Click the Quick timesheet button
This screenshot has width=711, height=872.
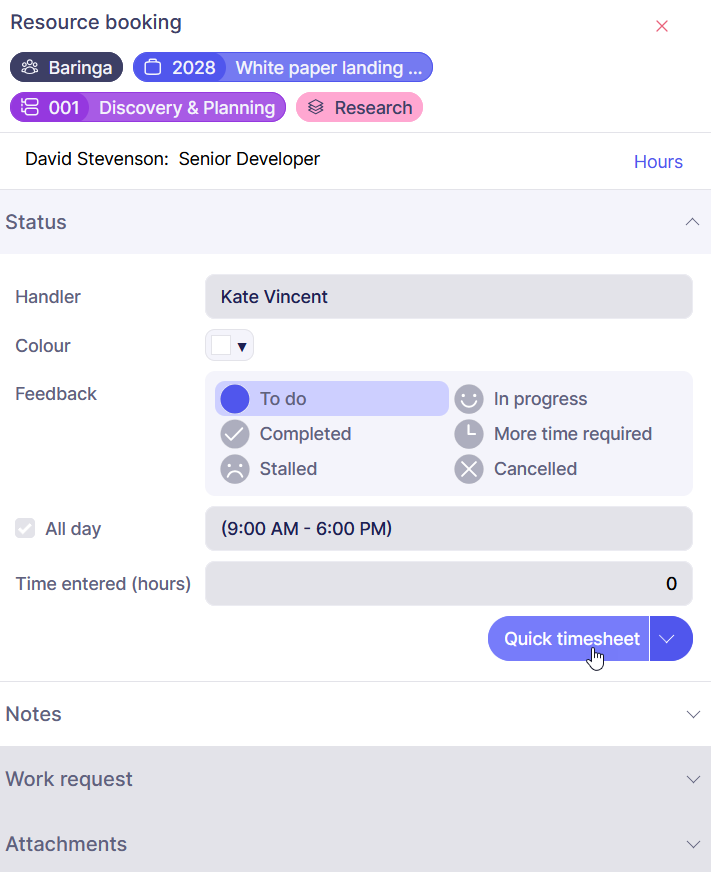(x=568, y=639)
